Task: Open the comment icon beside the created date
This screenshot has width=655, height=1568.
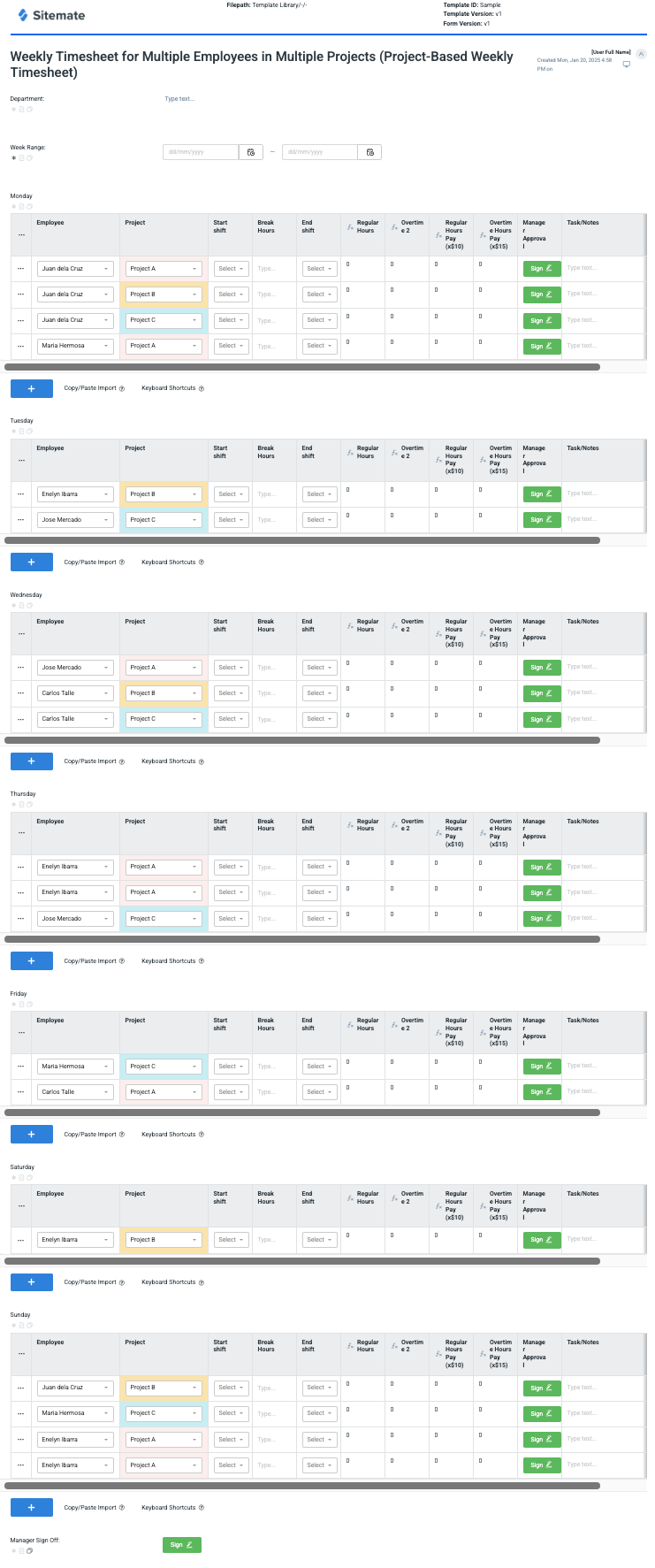Action: [x=627, y=65]
